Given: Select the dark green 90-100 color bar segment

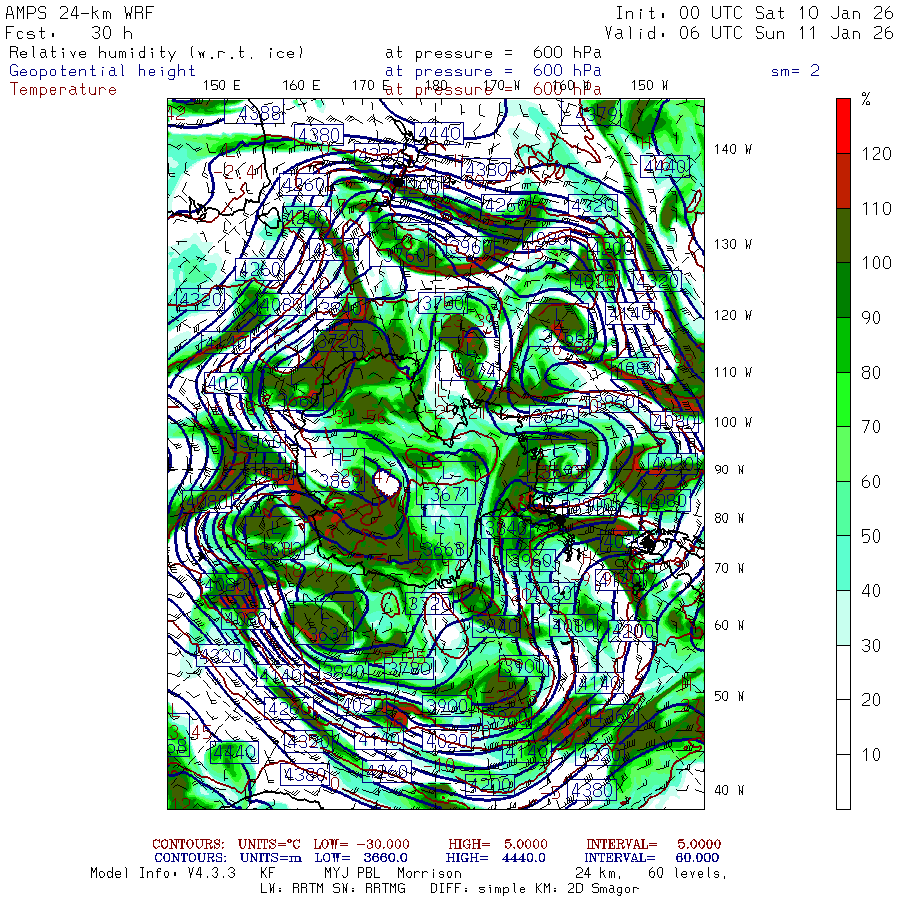Looking at the screenshot, I should pos(843,290).
